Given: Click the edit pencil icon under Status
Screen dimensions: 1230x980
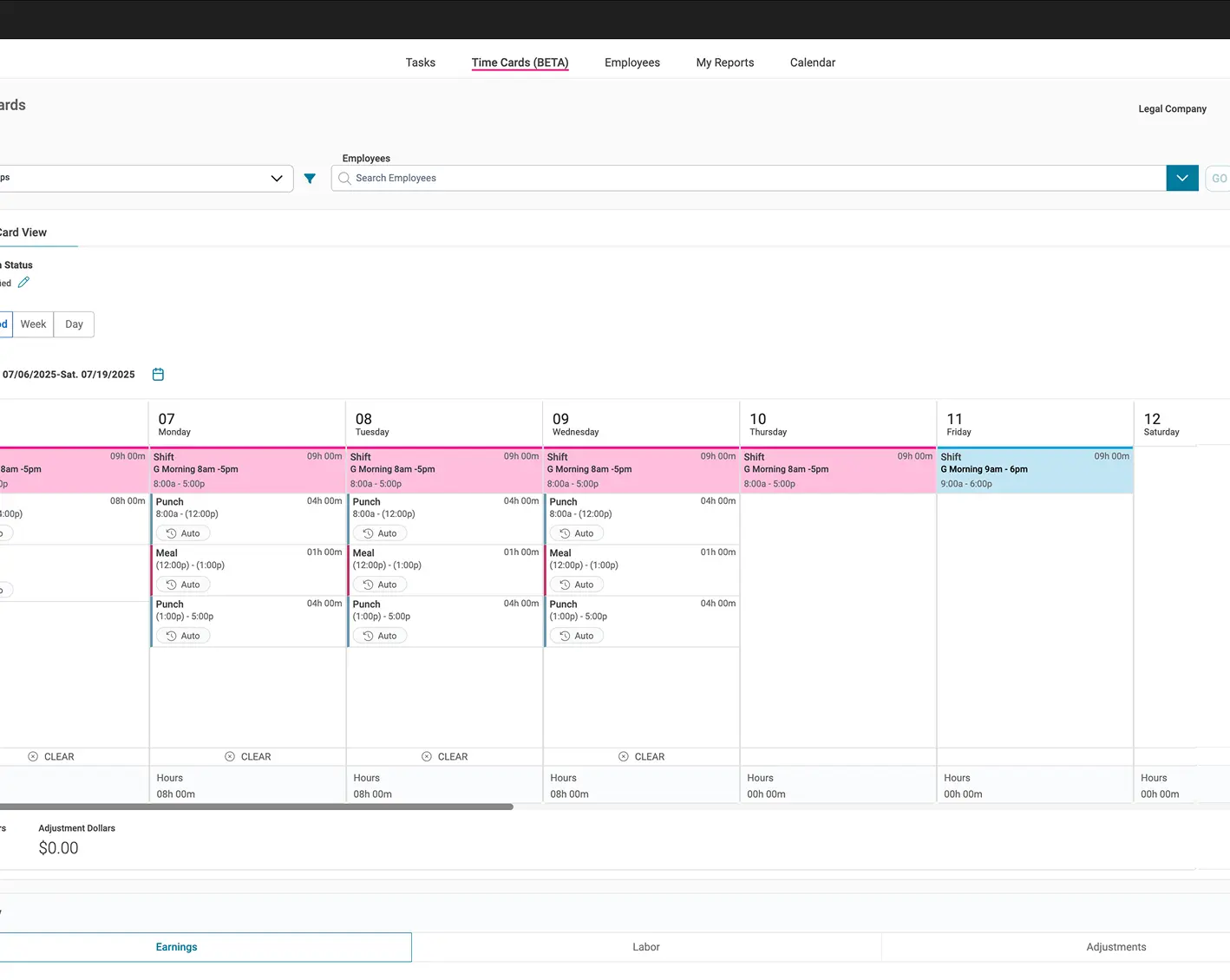Looking at the screenshot, I should click(23, 282).
